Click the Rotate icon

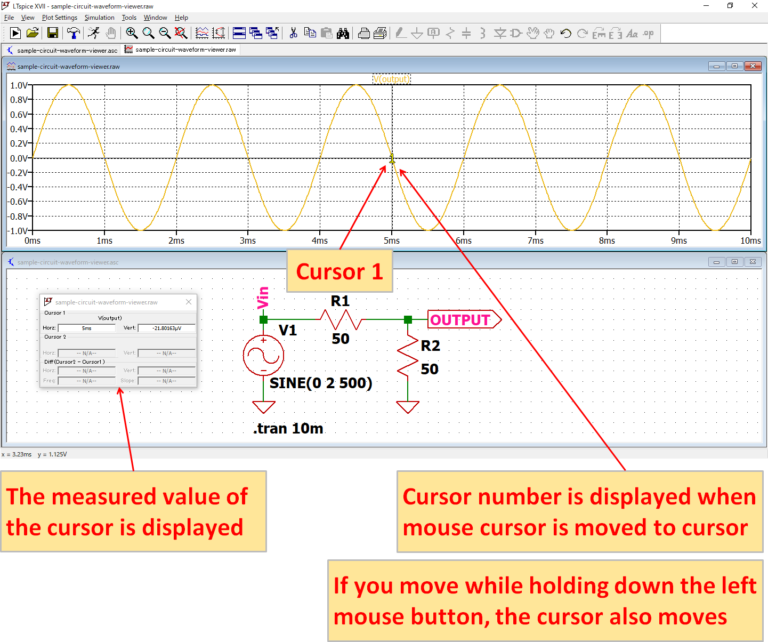599,33
